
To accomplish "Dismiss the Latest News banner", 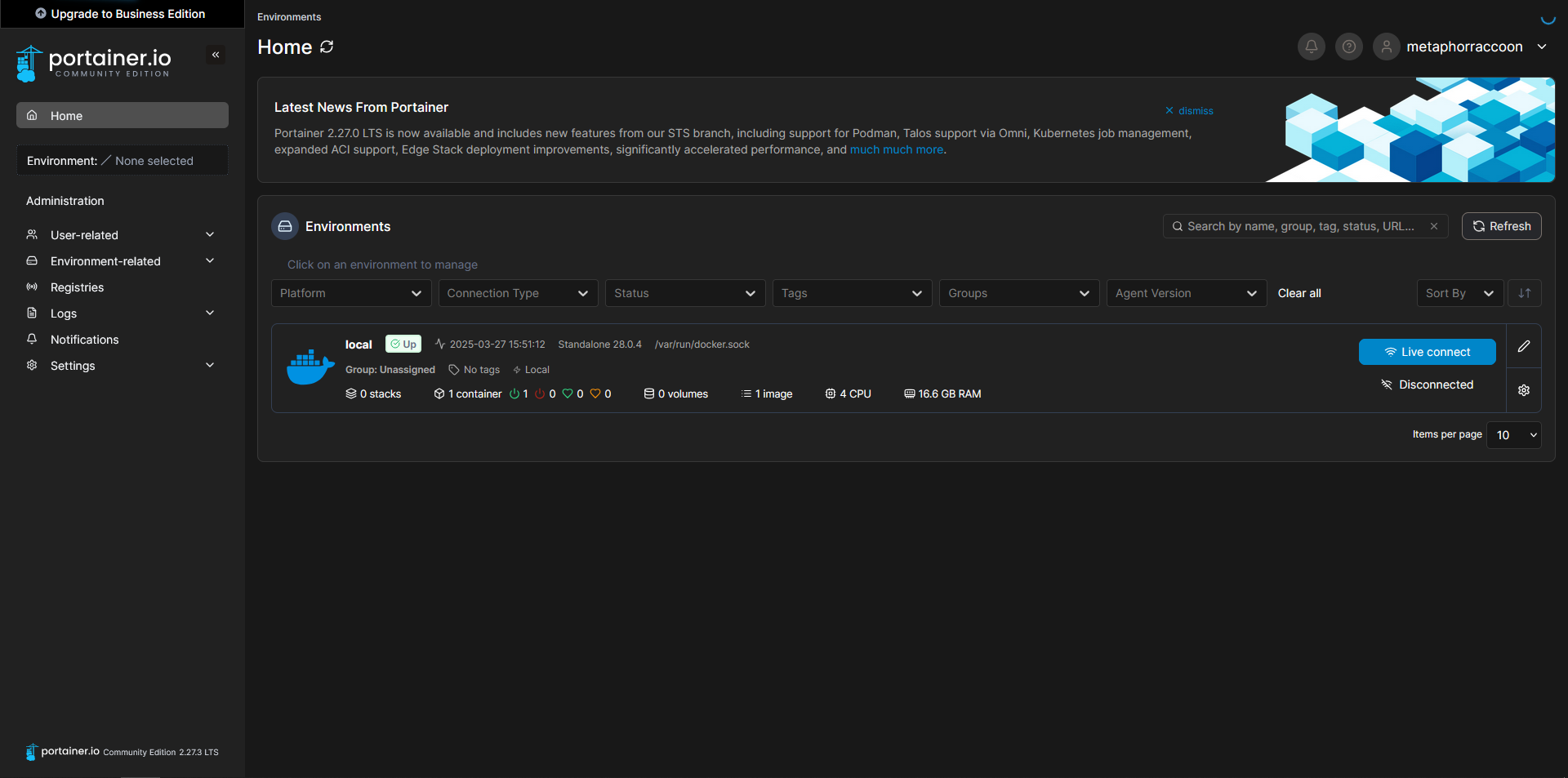I will click(x=1189, y=110).
